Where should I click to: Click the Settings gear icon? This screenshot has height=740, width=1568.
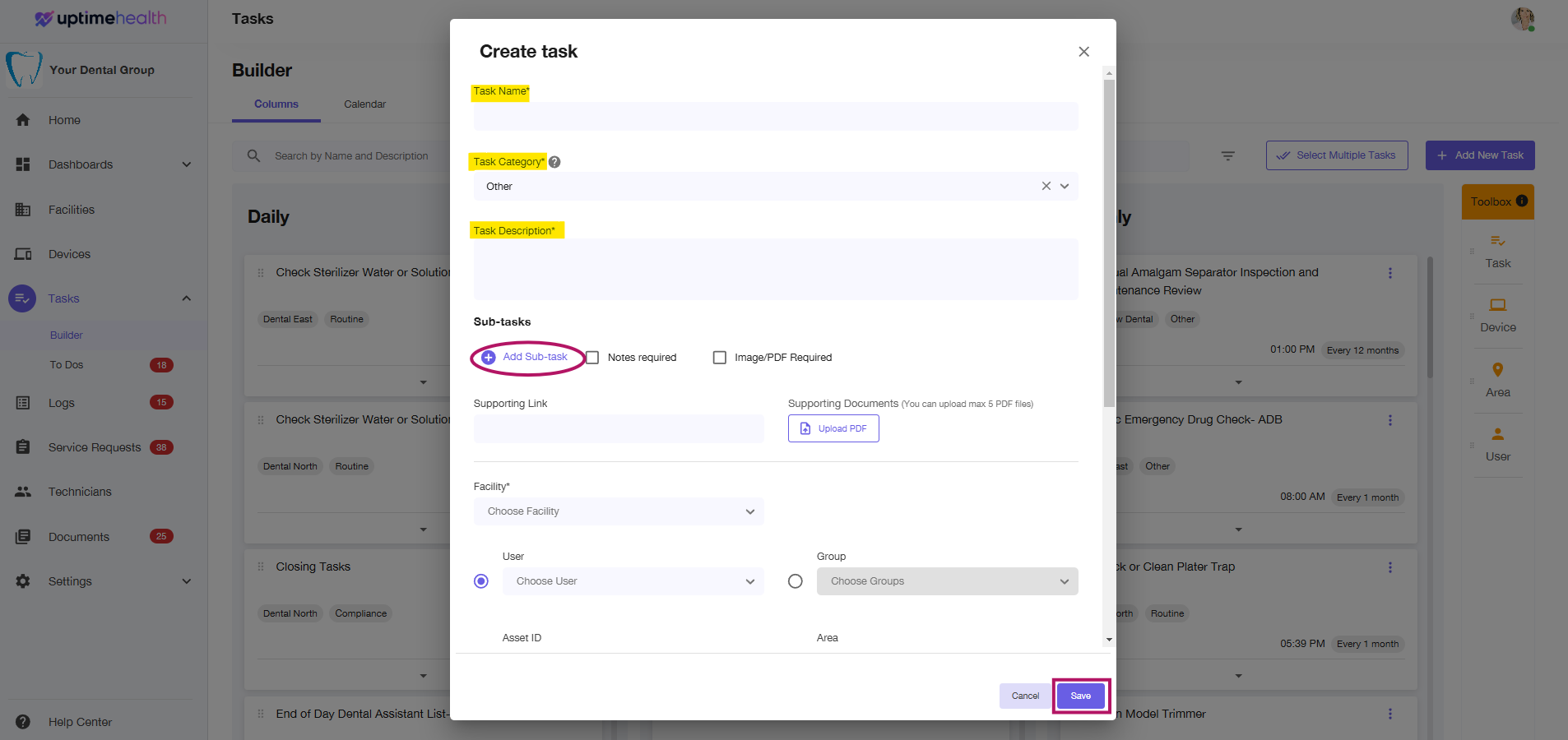[23, 581]
